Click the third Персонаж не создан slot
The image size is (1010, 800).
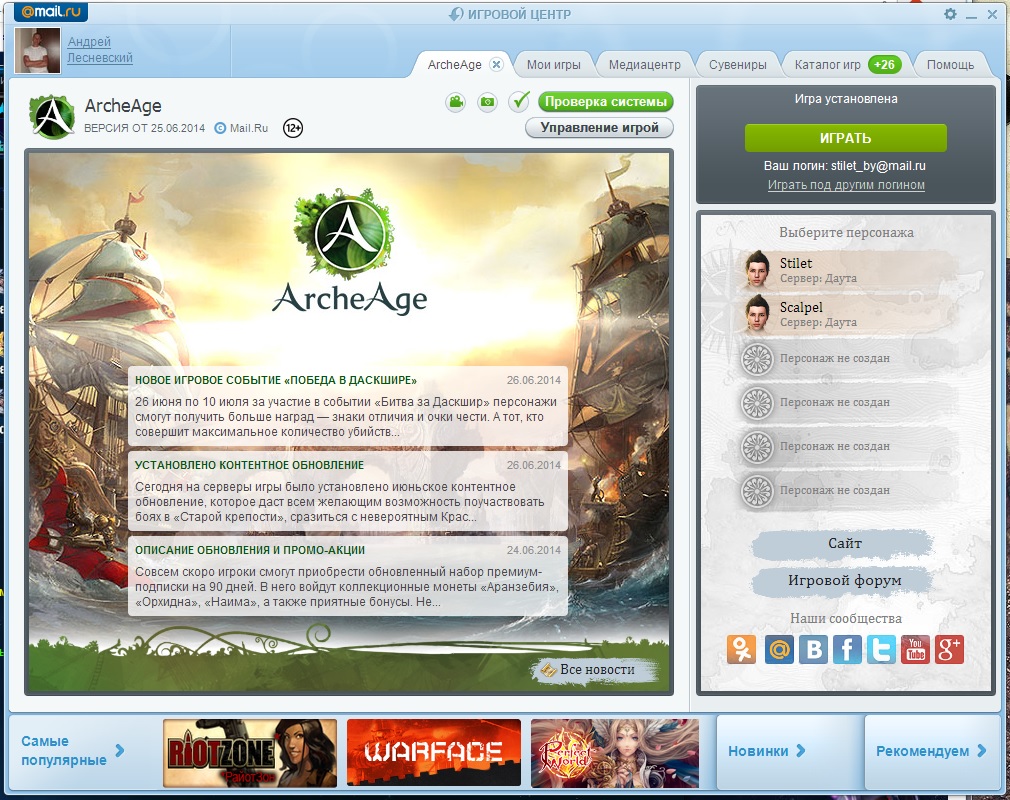[848, 446]
